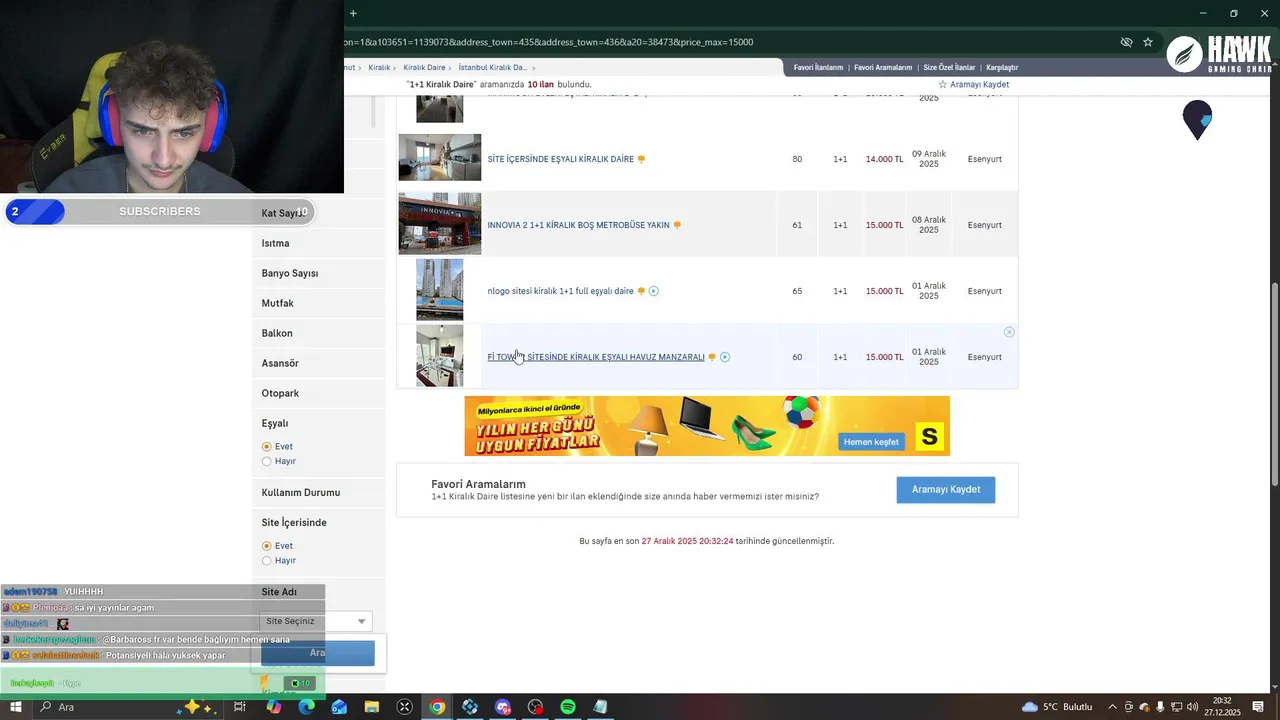The width and height of the screenshot is (1280, 720).
Task: Click Karşılaştır in the top menu
Action: 1002,68
